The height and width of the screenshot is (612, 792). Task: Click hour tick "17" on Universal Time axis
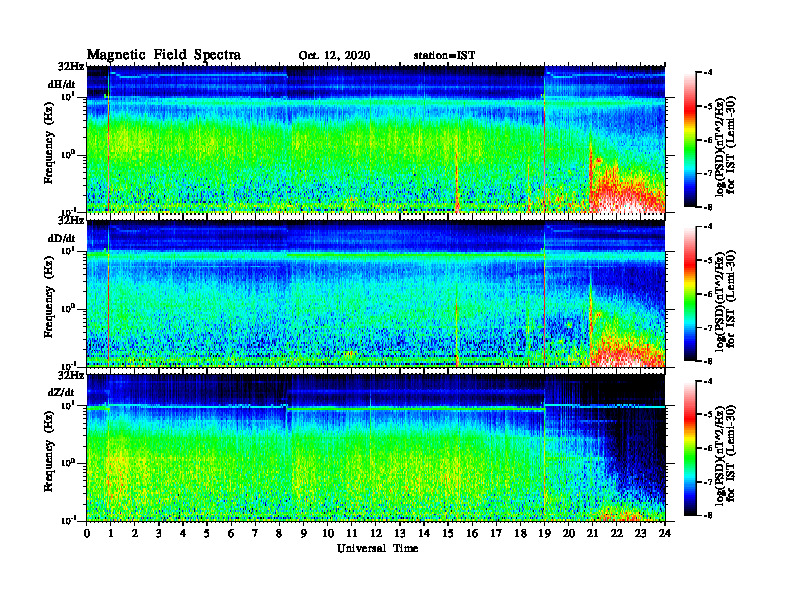496,533
